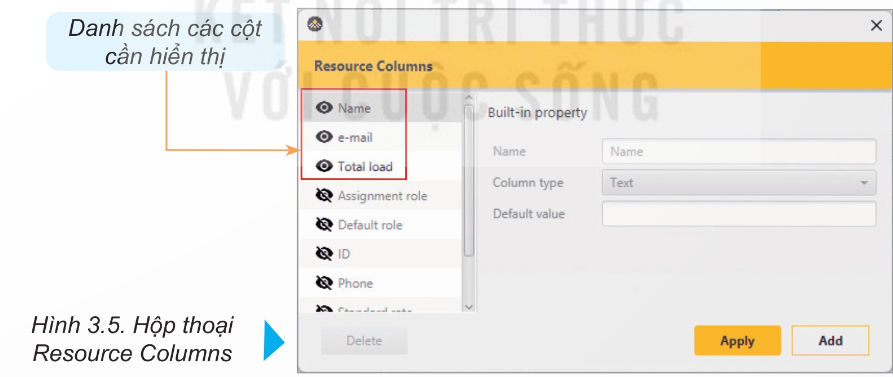Screen dimensions: 893x377
Task: Toggle visibility of e-mail column
Action: click(x=324, y=137)
